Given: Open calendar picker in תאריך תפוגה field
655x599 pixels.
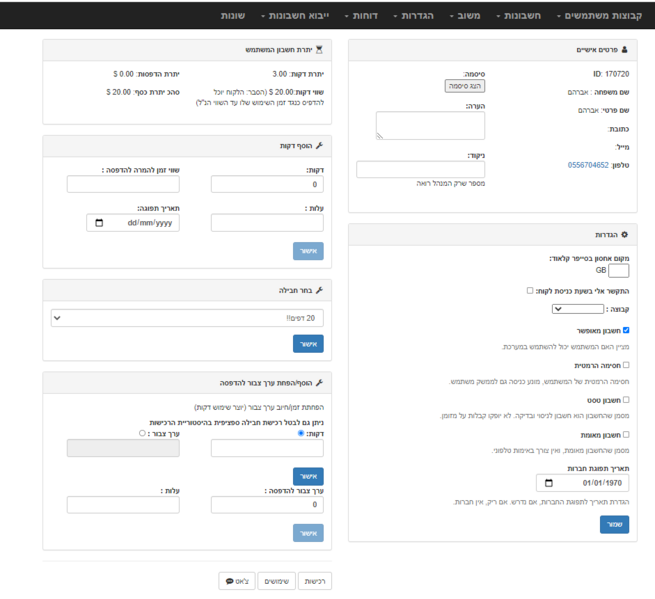Looking at the screenshot, I should pos(99,223).
